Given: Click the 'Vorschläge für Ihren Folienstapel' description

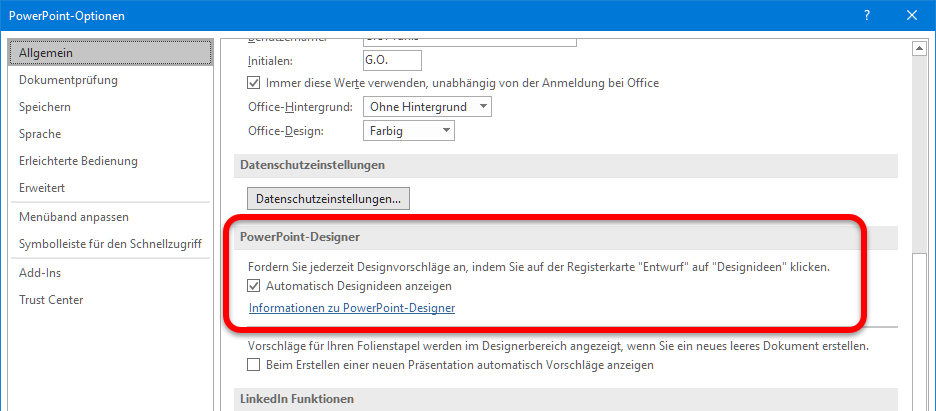Looking at the screenshot, I should click(x=558, y=346).
